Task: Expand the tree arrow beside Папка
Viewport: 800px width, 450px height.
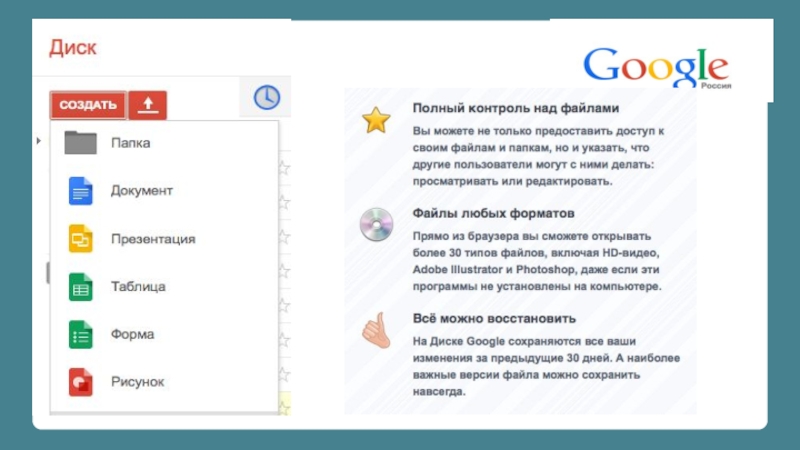Action: pos(39,141)
